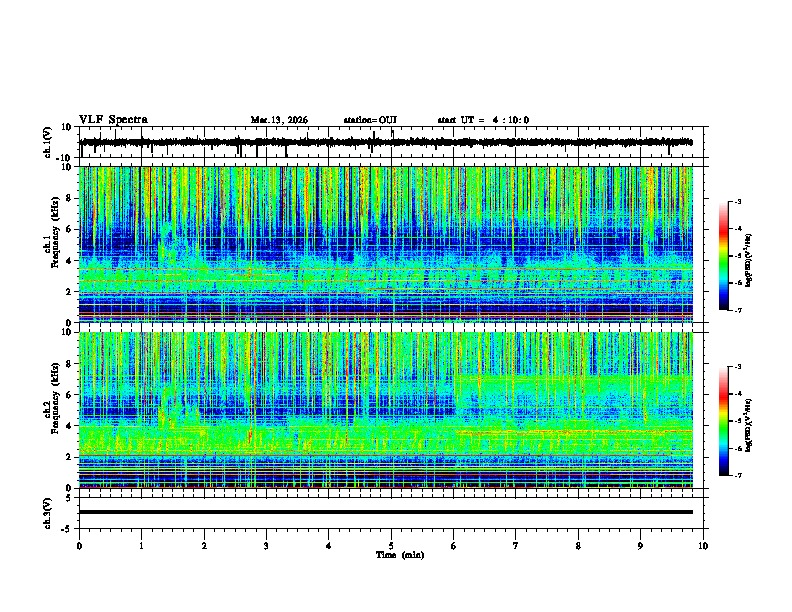Click the "-7" label on ch.2 colorbar
Image resolution: width=792 pixels, height=612 pixels.
click(x=737, y=475)
